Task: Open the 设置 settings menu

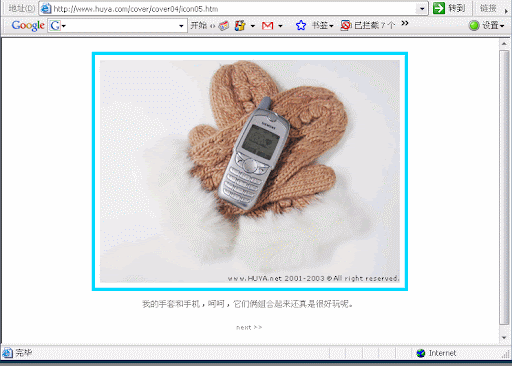Action: coord(493,25)
